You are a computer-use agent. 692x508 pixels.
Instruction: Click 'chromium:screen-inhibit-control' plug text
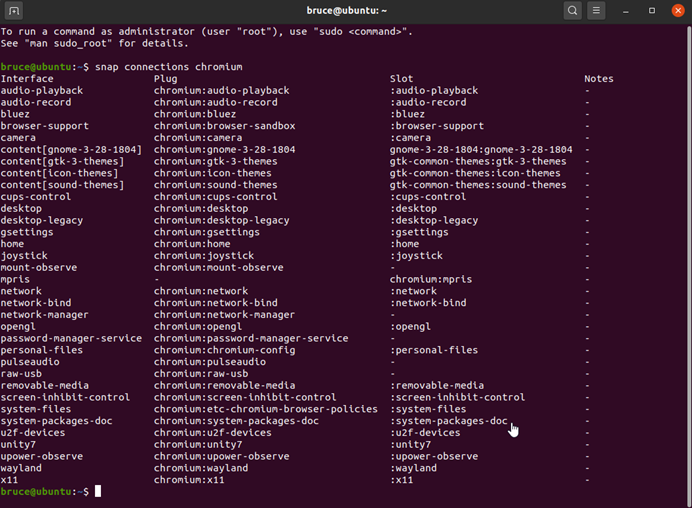click(245, 397)
